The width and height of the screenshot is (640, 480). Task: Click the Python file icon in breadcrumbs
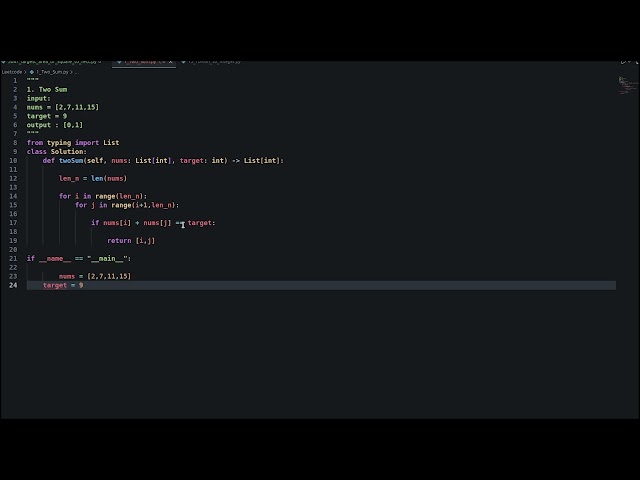click(32, 72)
